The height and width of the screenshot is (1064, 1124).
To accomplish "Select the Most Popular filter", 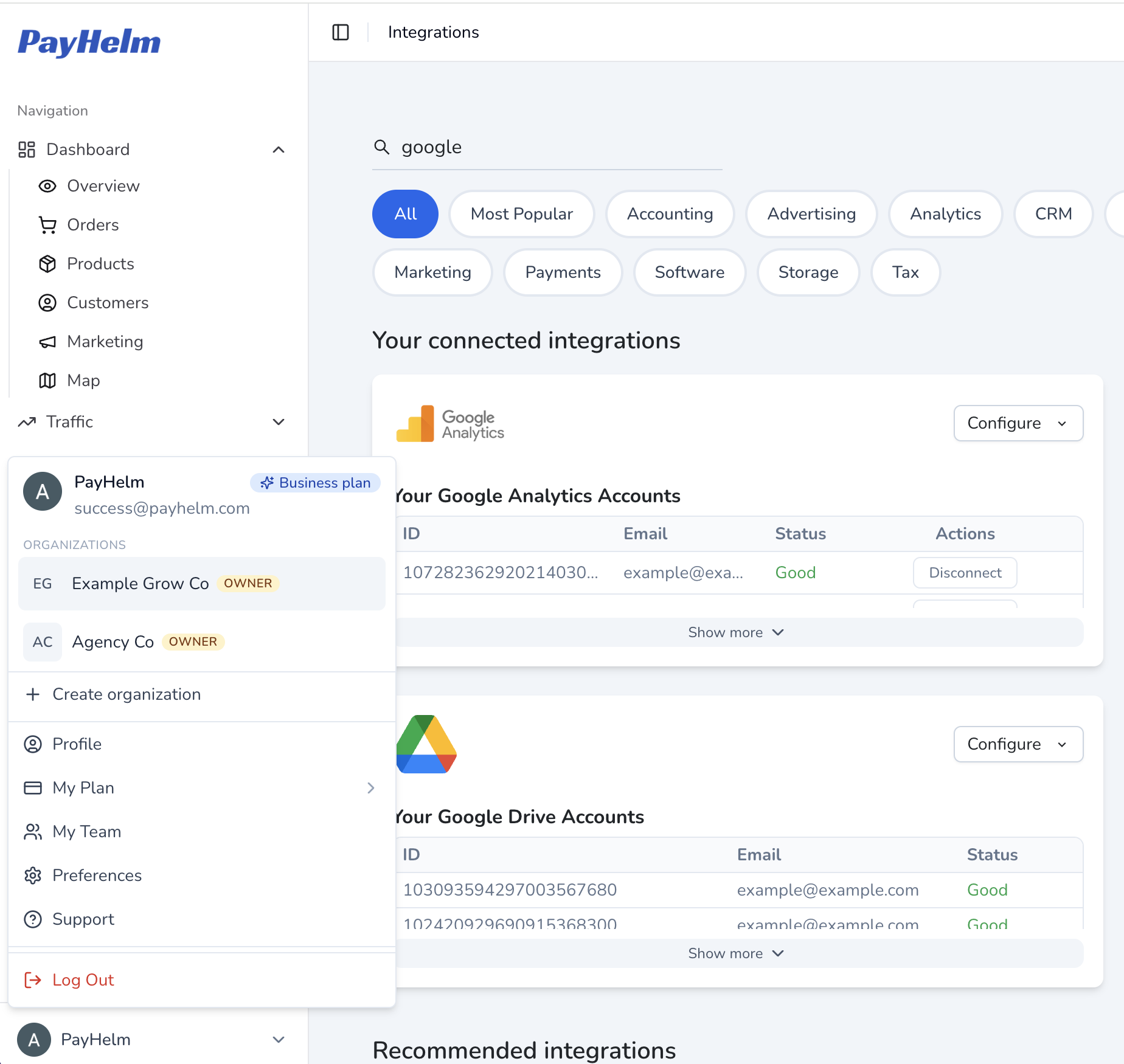I will pyautogui.click(x=521, y=214).
